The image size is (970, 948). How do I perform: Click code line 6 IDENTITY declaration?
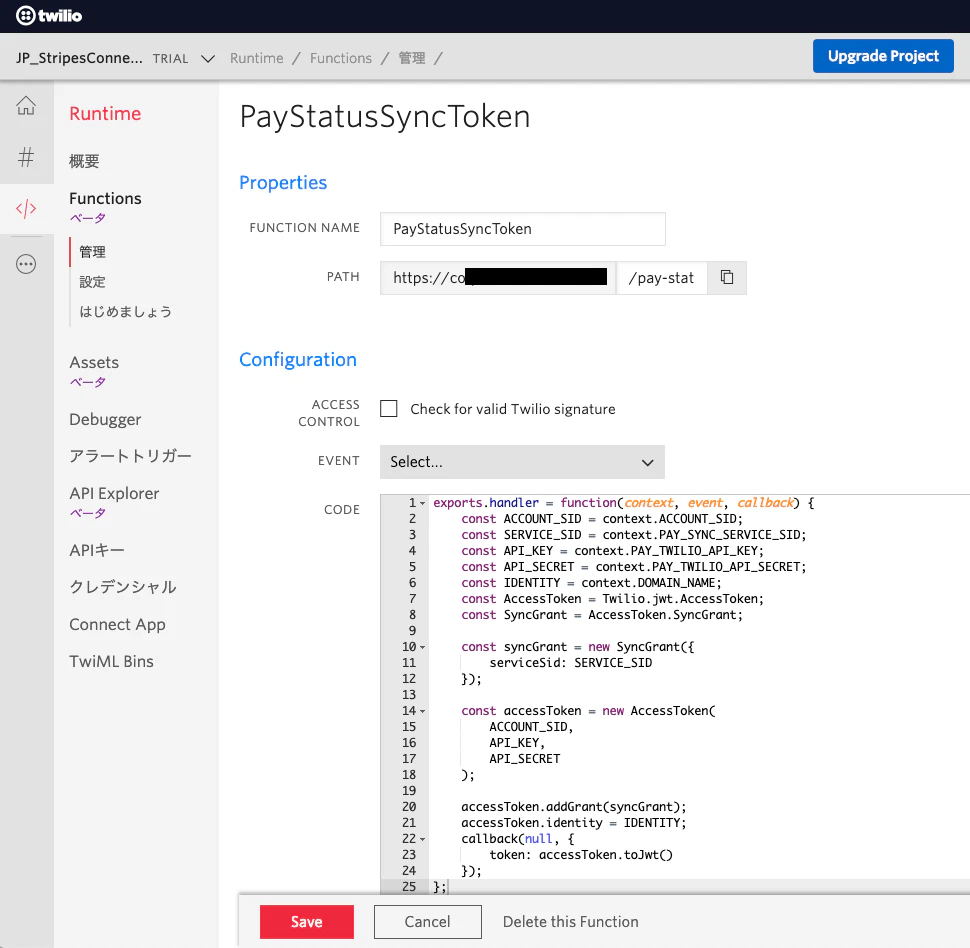pos(591,583)
